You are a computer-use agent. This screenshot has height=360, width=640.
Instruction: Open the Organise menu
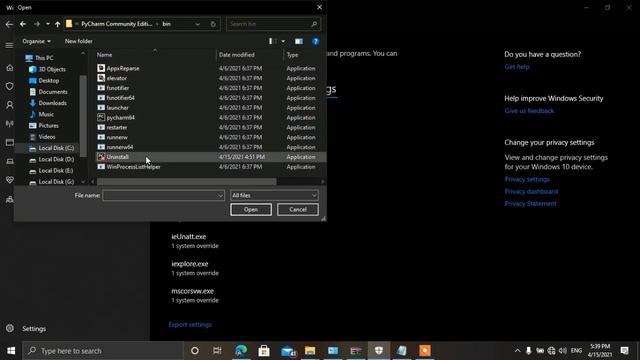(36, 41)
